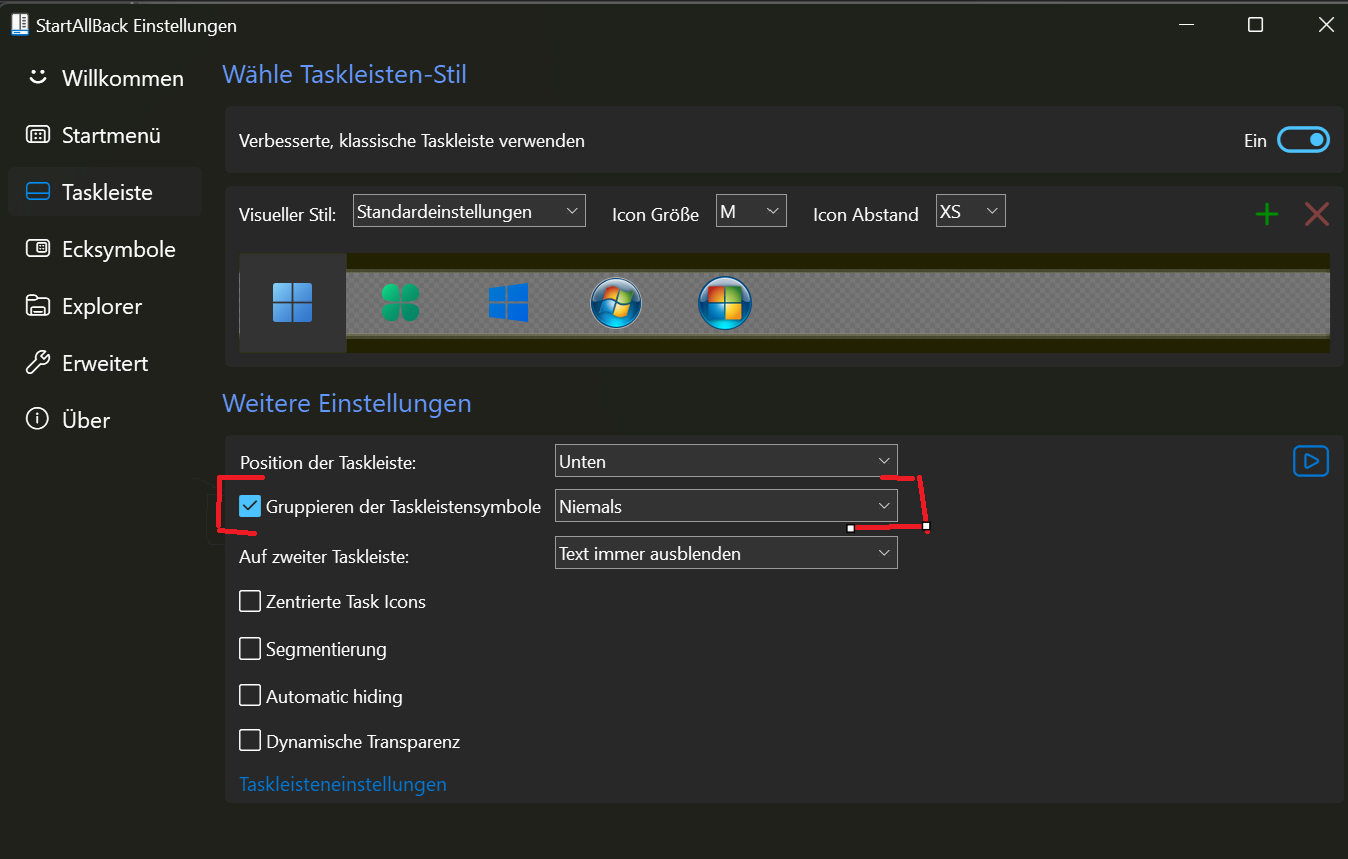Click the Startmenü sidebar icon
Image resolution: width=1348 pixels, height=859 pixels.
37,135
